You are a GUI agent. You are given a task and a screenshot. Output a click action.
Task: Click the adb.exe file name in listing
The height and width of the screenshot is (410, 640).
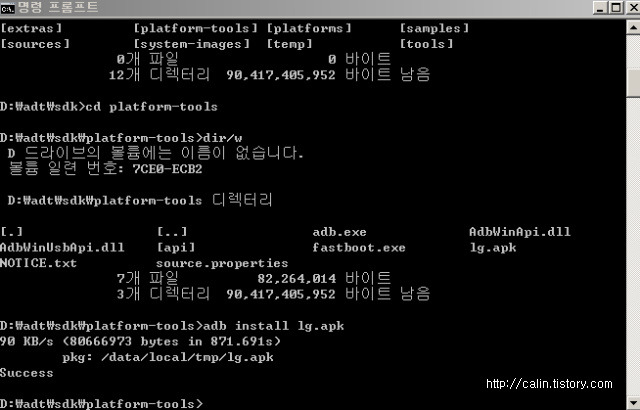pos(339,232)
